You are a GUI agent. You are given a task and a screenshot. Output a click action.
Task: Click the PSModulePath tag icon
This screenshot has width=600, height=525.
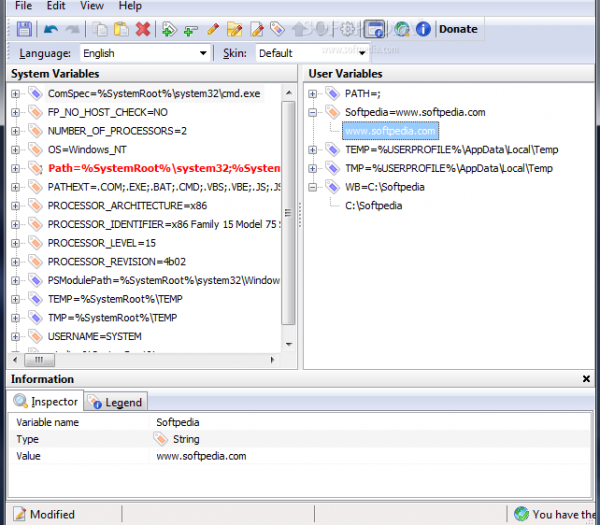click(x=35, y=280)
